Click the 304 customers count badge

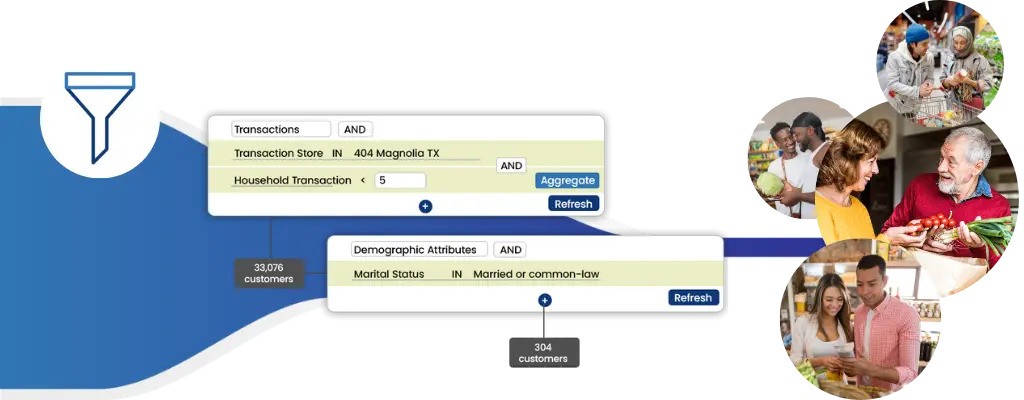tap(544, 353)
